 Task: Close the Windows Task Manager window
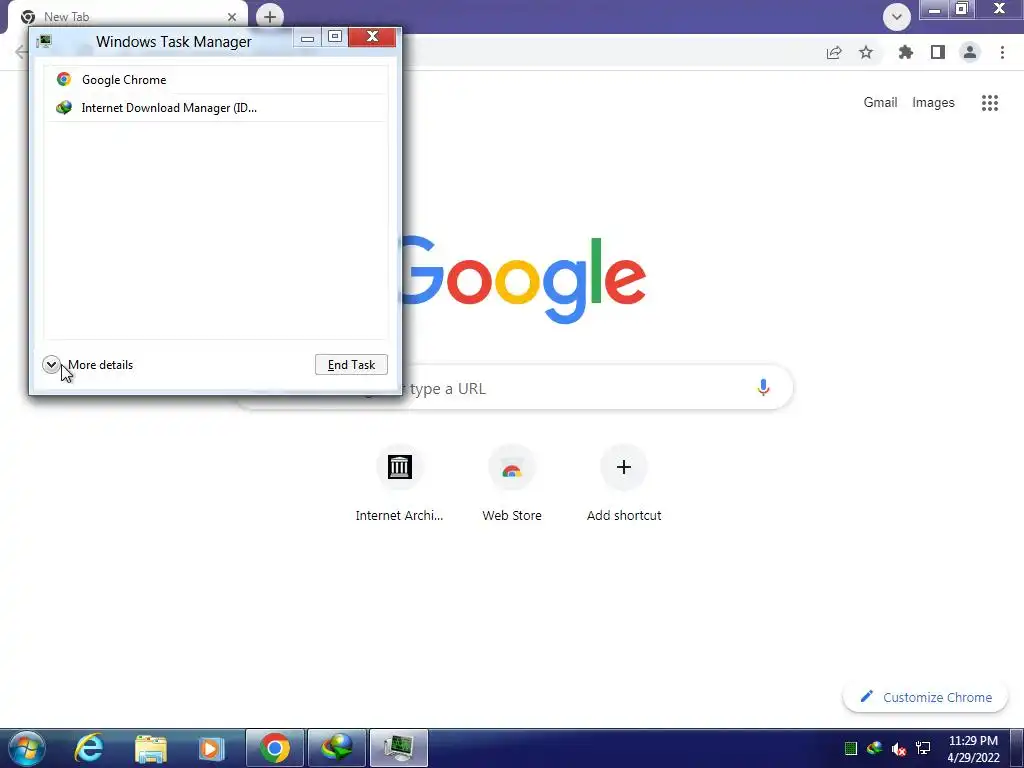click(x=372, y=37)
